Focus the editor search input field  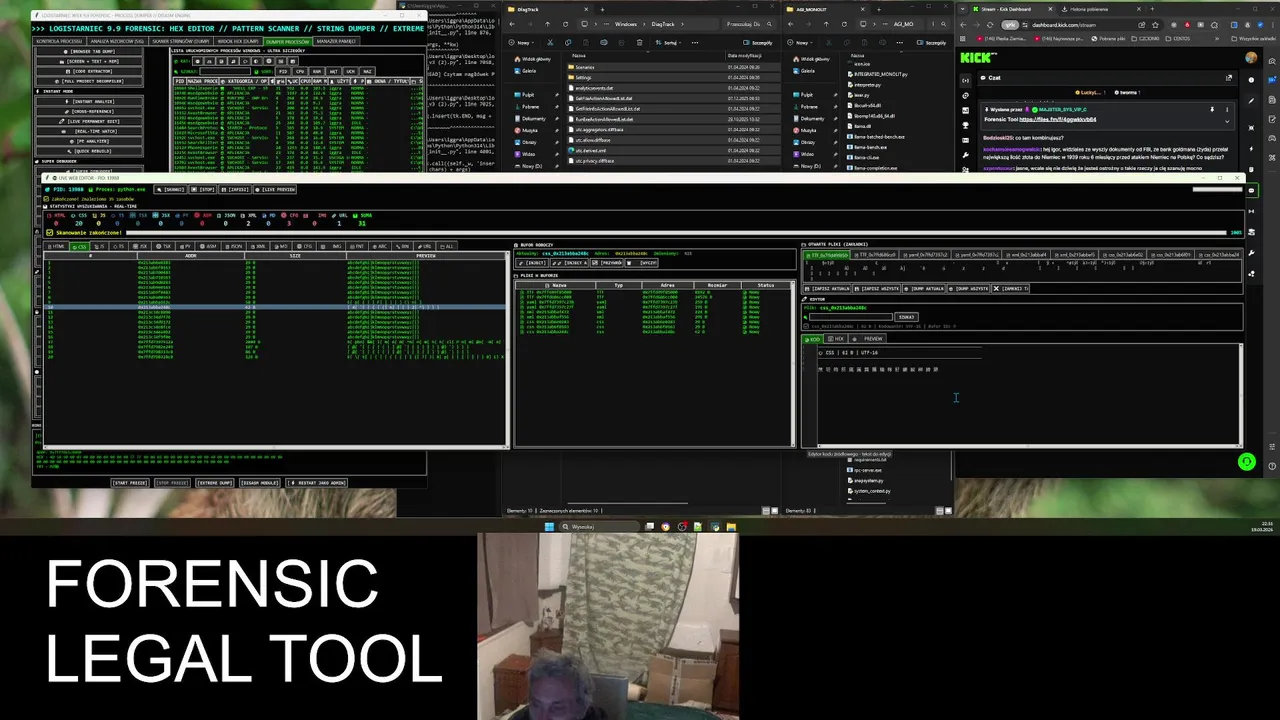[x=850, y=317]
